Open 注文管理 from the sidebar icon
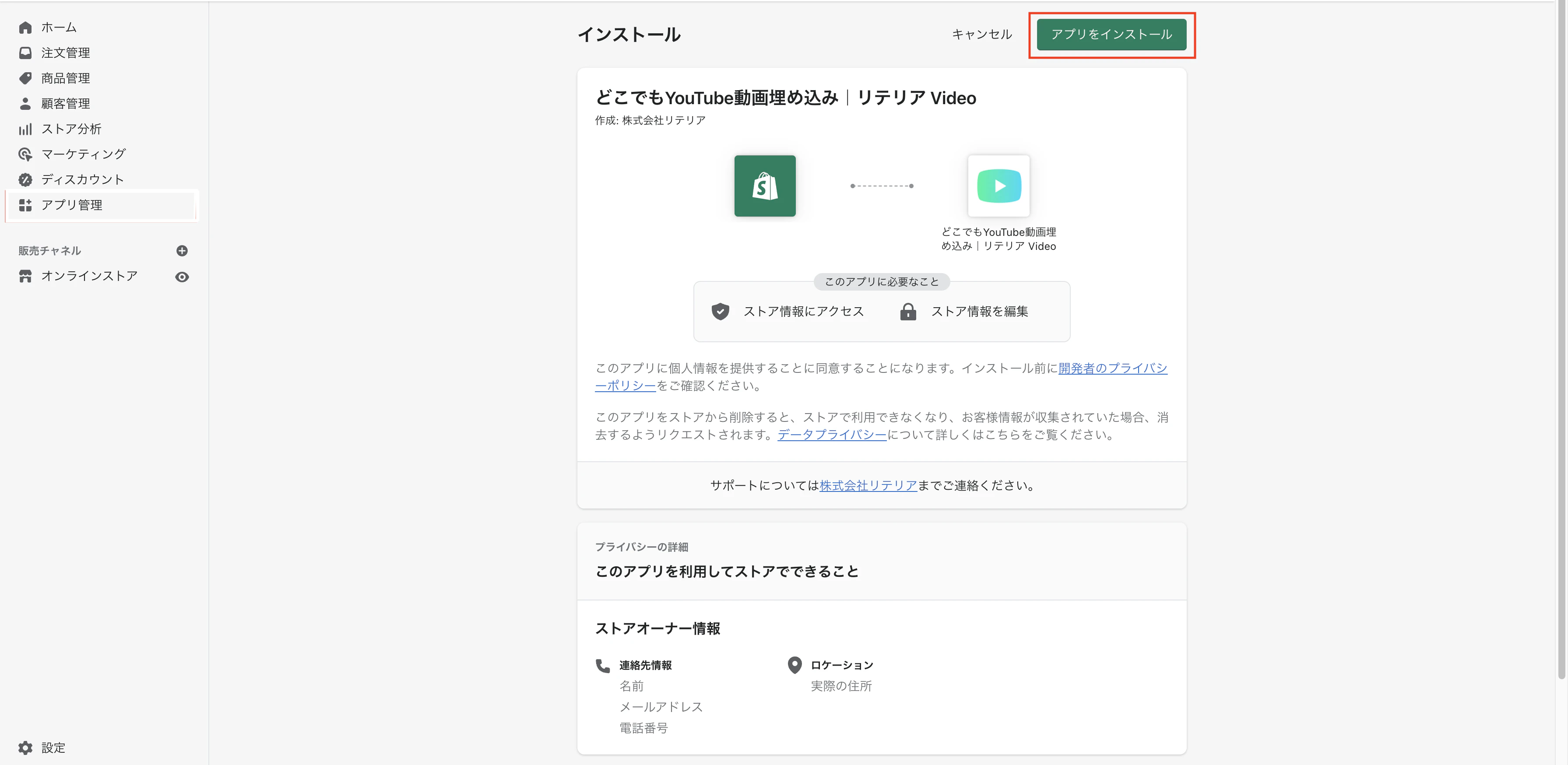The height and width of the screenshot is (765, 1568). (25, 53)
